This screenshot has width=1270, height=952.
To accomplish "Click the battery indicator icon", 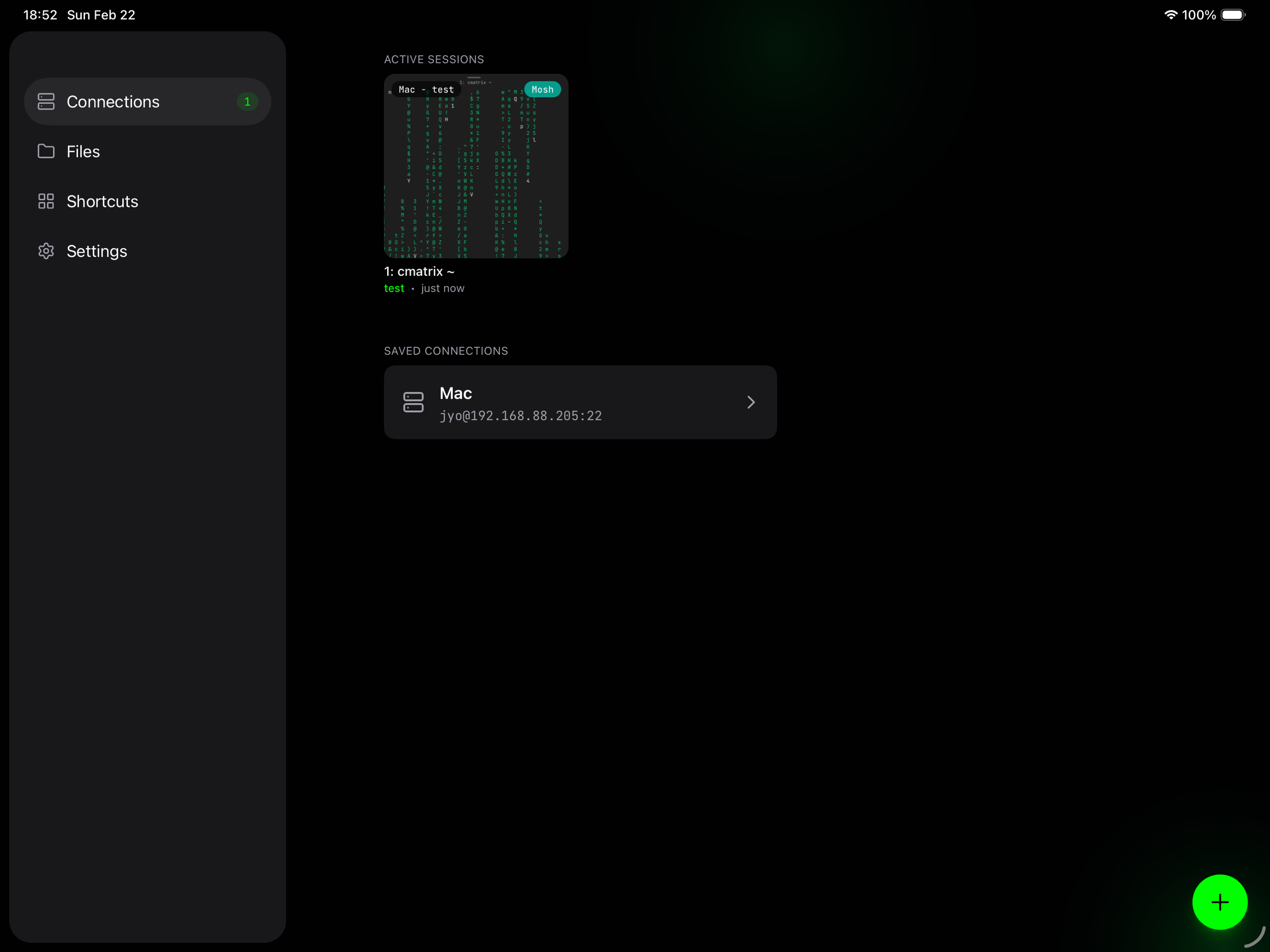I will [x=1233, y=15].
